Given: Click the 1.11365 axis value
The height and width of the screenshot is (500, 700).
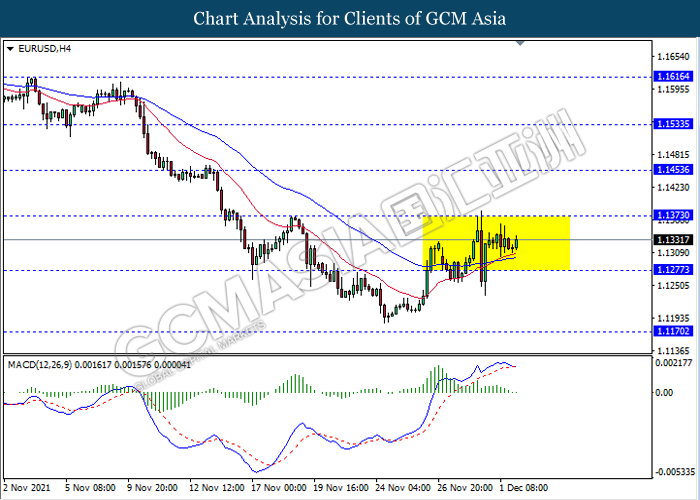Looking at the screenshot, I should 673,351.
